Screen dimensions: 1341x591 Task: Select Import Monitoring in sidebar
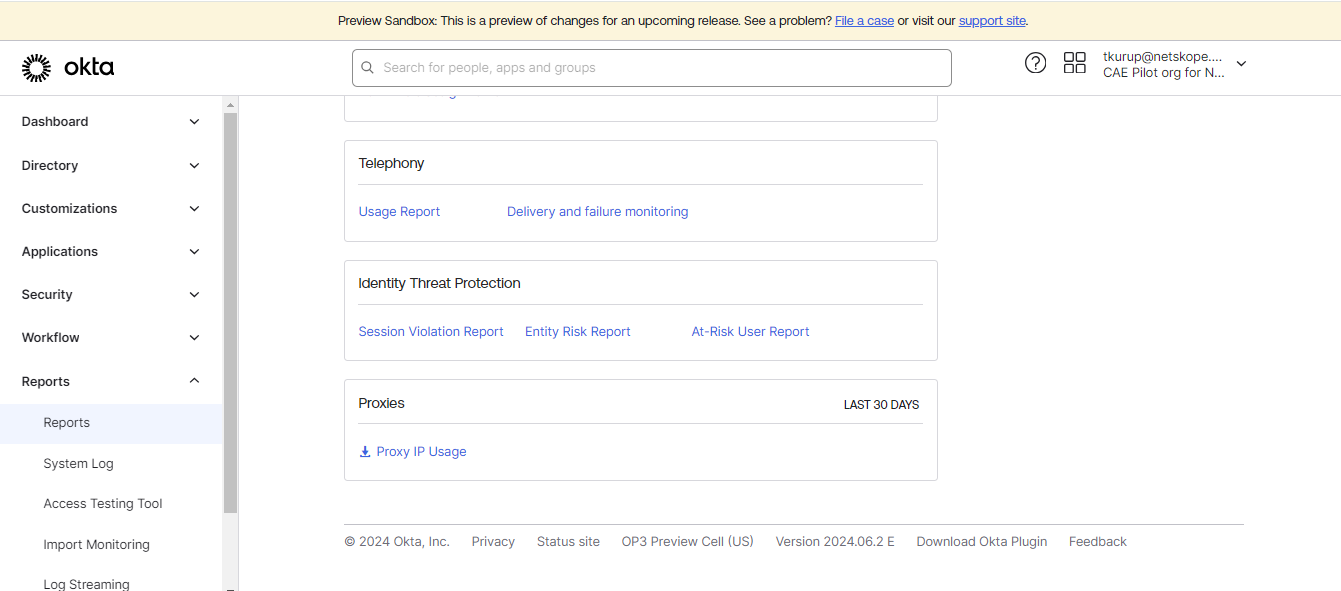pos(96,545)
